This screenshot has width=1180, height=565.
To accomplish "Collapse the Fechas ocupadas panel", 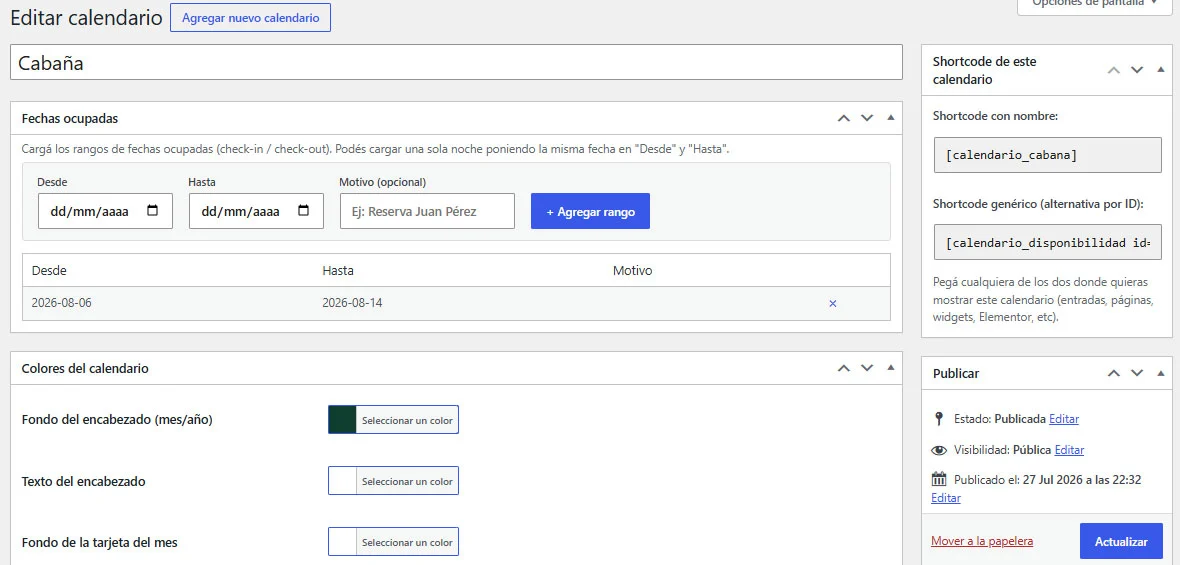I will click(x=891, y=118).
